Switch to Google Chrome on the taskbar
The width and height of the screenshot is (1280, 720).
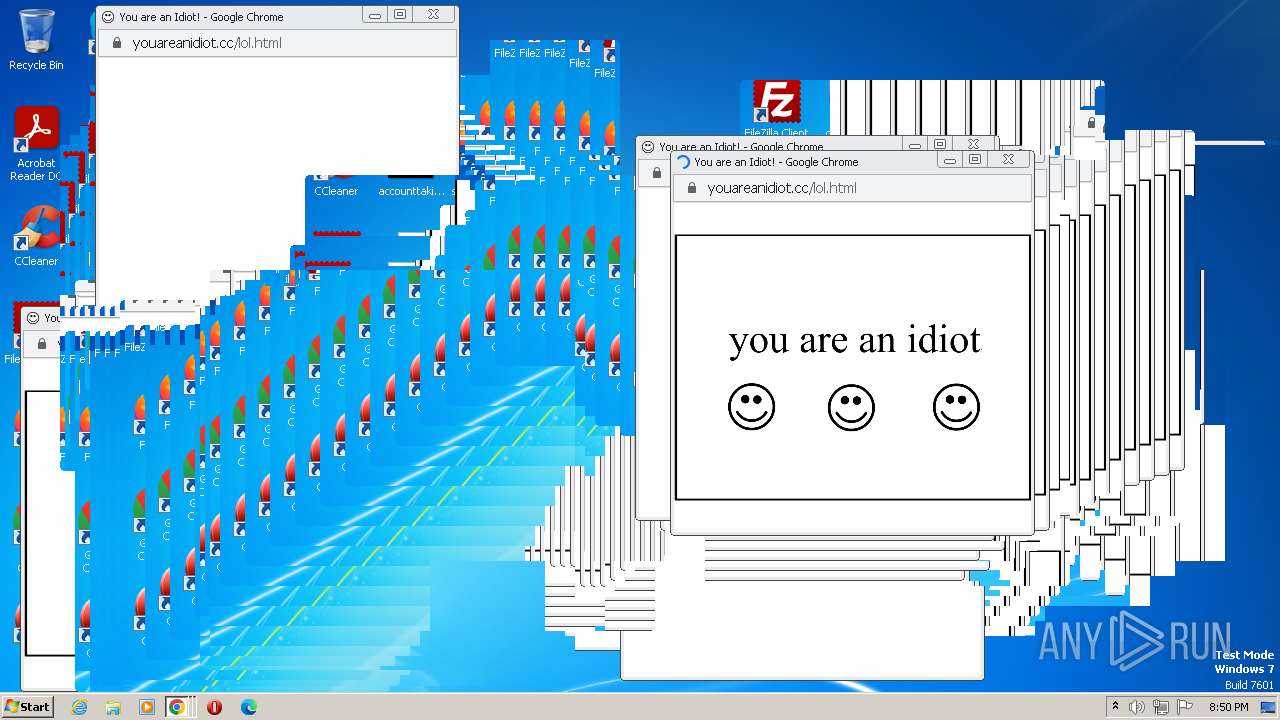tap(177, 707)
